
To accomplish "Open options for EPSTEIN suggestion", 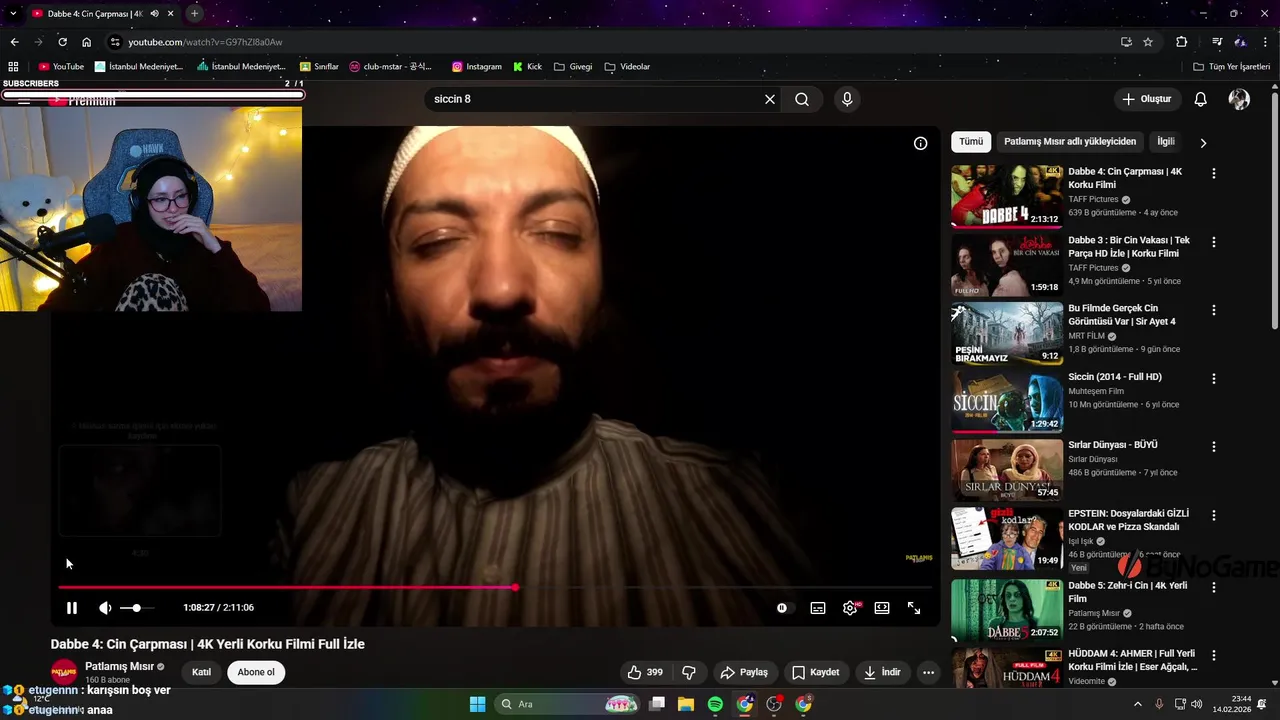I will 1214,515.
